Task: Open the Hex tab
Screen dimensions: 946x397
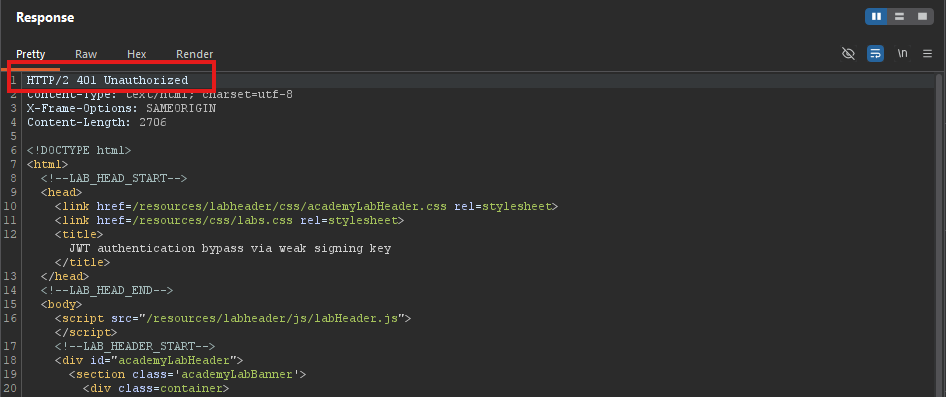Action: click(x=136, y=54)
